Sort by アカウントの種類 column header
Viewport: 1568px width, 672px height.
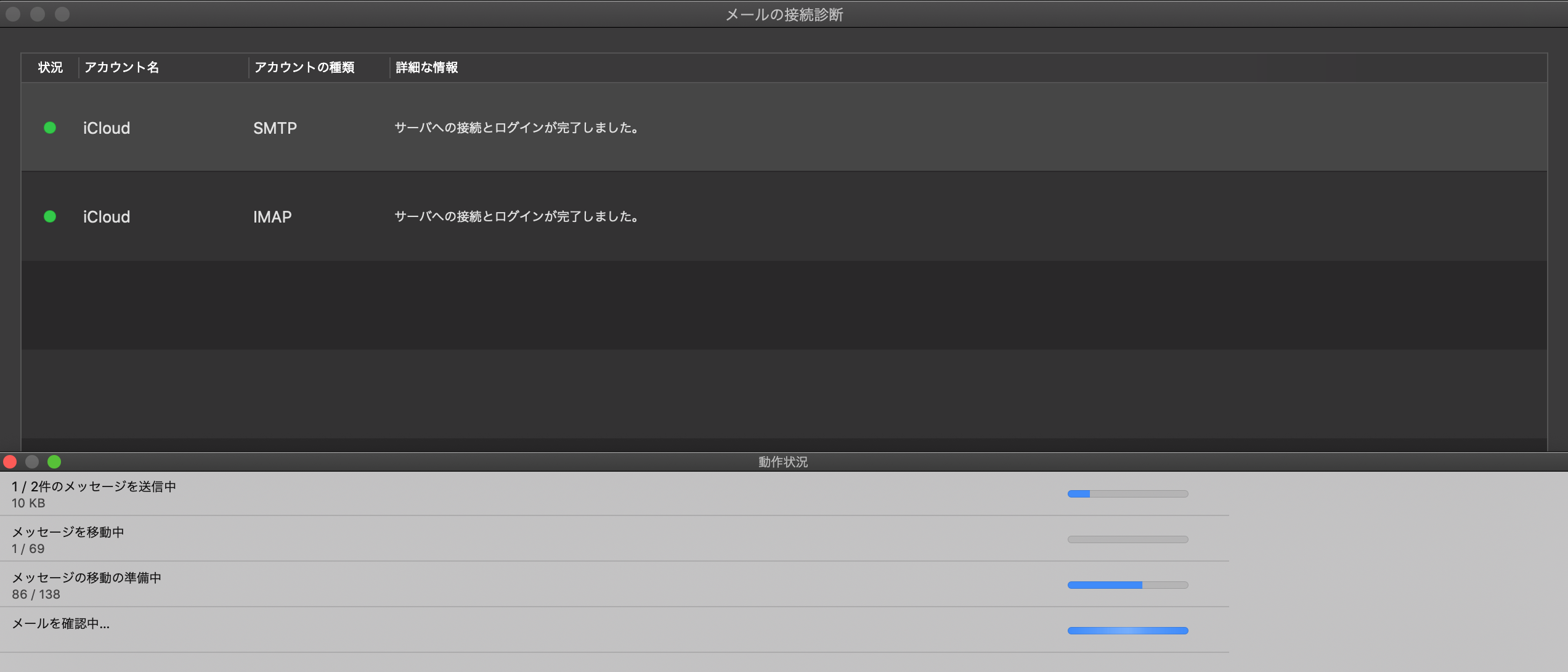pos(304,67)
